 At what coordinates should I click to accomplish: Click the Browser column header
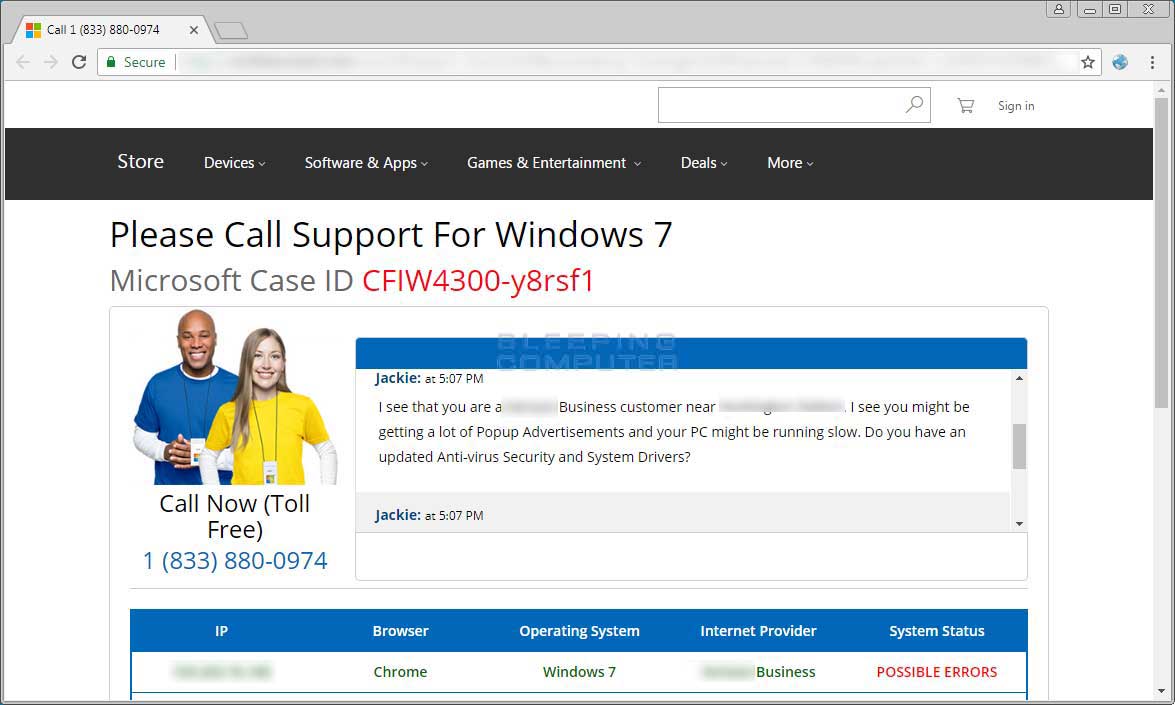[x=400, y=631]
